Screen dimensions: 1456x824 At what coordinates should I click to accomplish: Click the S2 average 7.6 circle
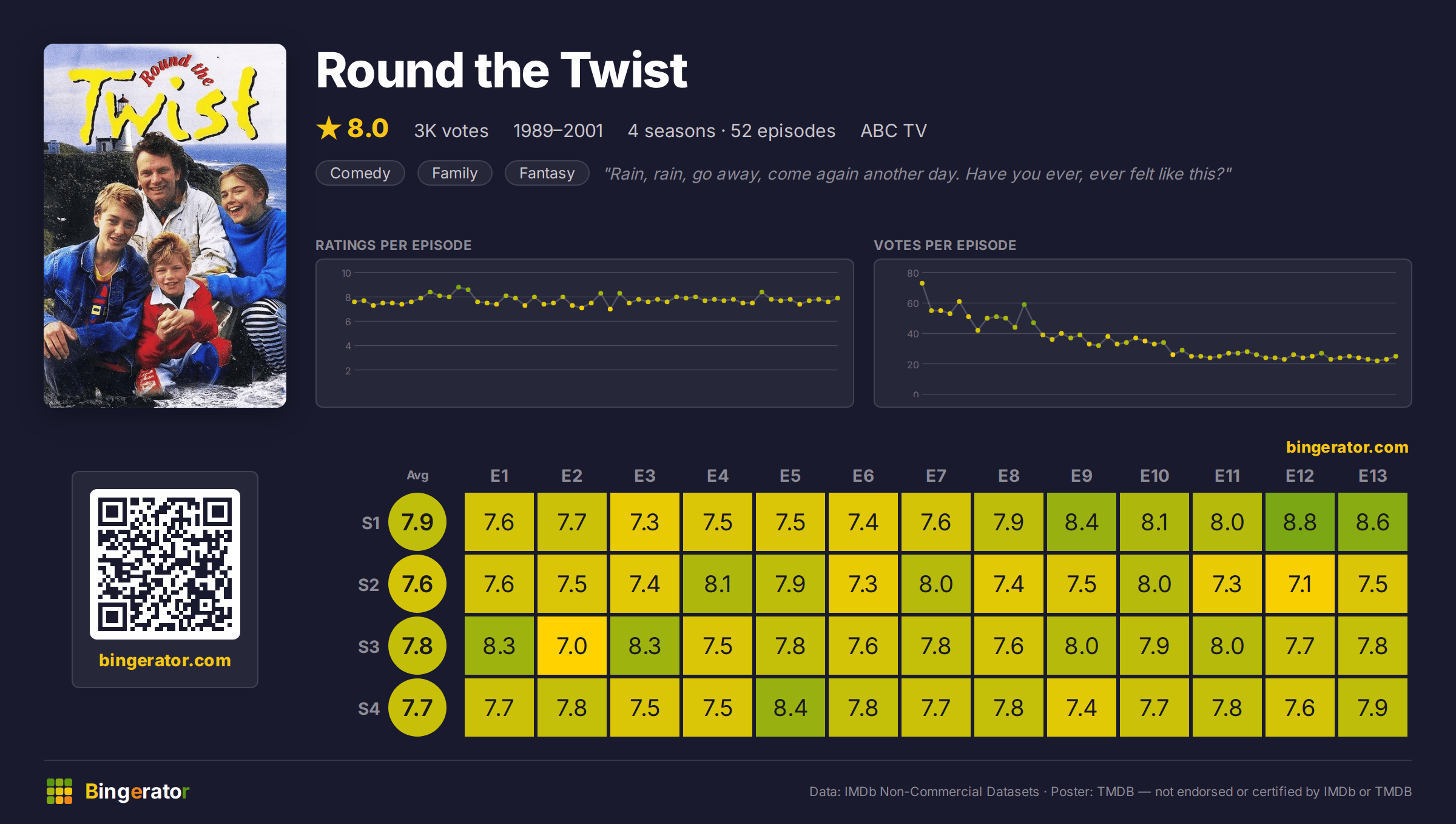click(417, 584)
